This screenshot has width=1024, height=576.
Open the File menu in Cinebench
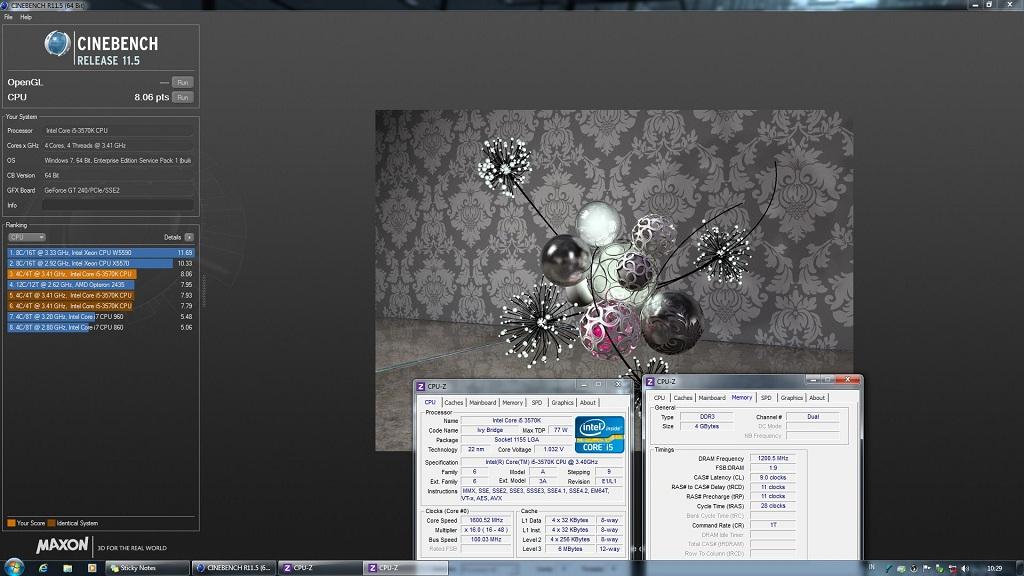point(8,17)
